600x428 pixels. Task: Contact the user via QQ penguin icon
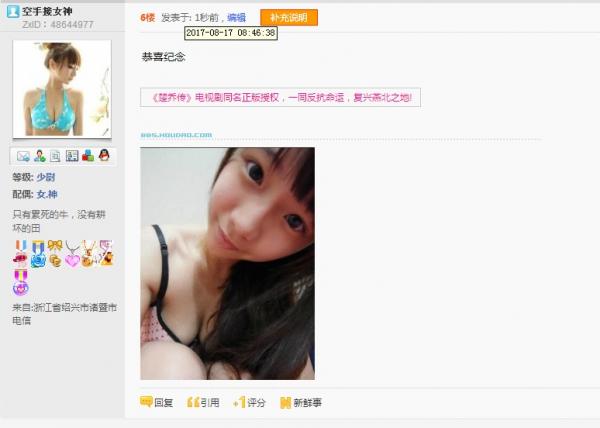(x=104, y=155)
